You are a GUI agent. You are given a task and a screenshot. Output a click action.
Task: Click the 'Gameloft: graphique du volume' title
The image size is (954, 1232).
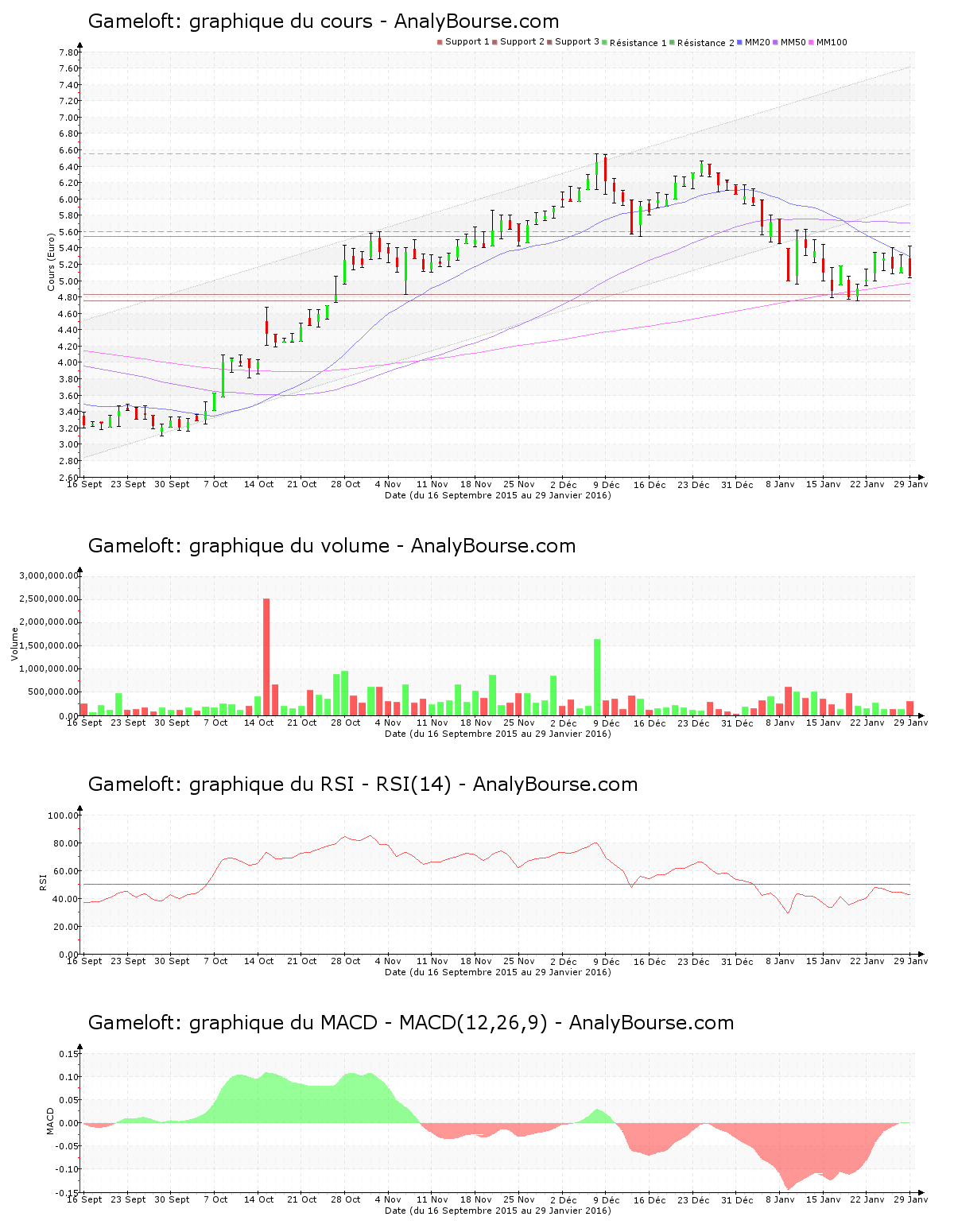pyautogui.click(x=238, y=546)
